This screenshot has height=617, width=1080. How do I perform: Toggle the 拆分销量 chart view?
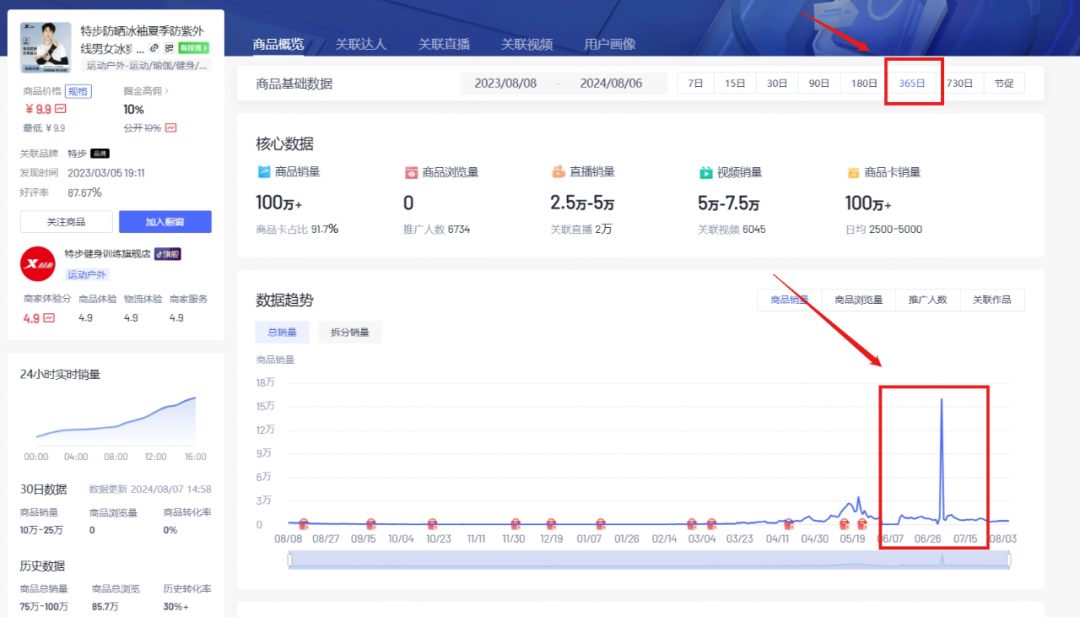pyautogui.click(x=350, y=332)
